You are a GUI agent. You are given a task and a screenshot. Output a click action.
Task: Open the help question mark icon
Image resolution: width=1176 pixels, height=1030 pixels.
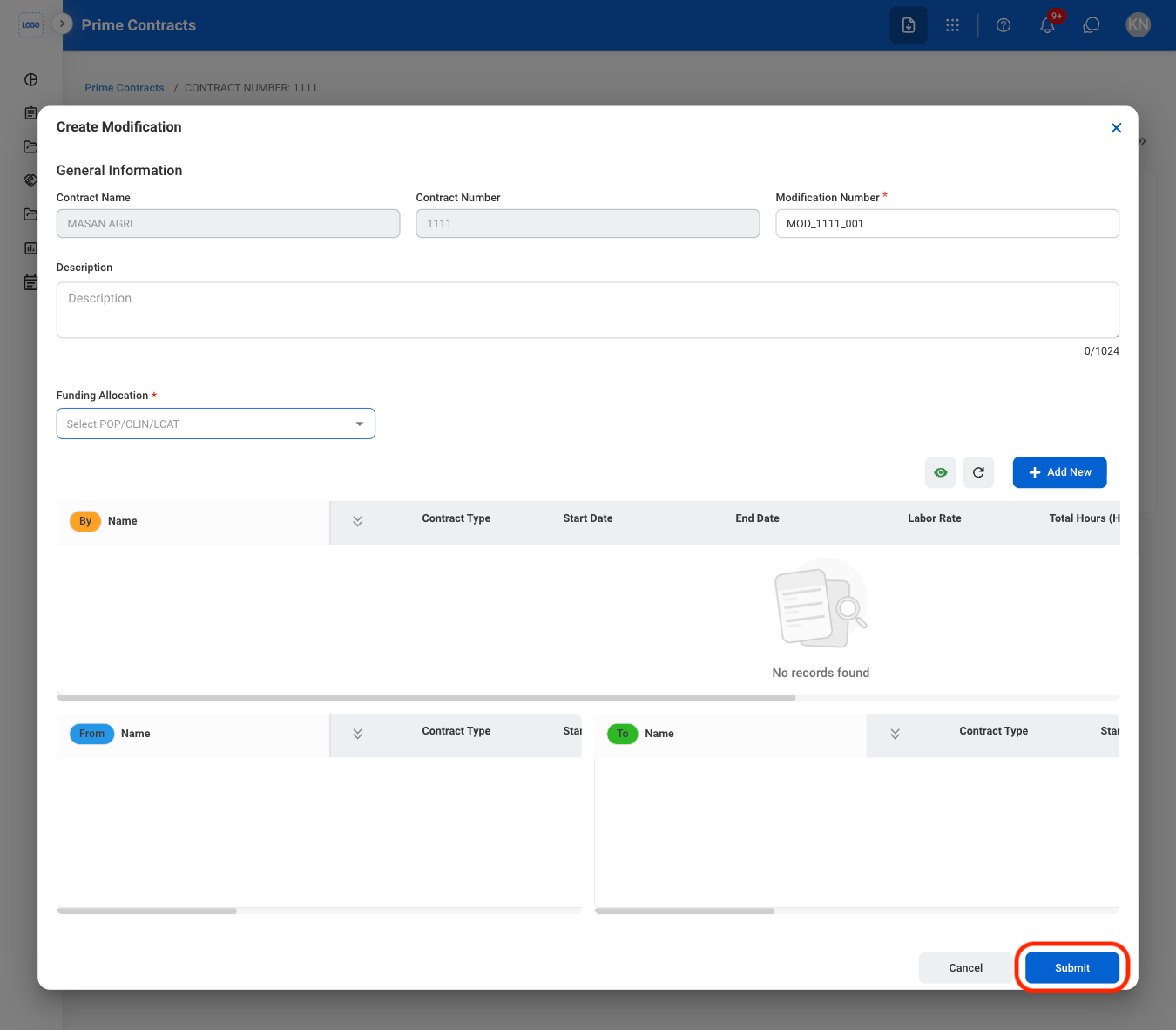click(x=1004, y=25)
